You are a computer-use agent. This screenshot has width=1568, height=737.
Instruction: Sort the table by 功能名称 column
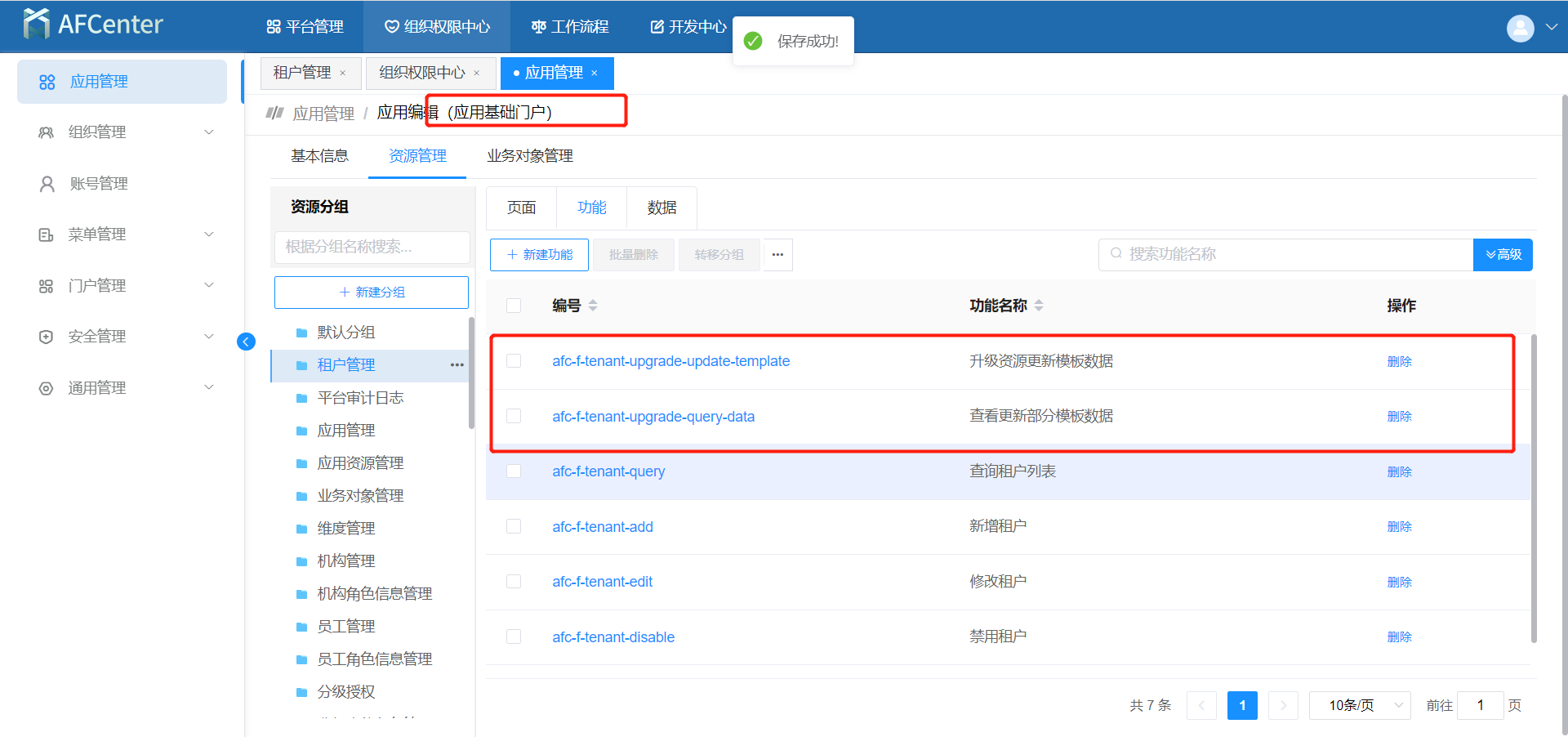click(x=1039, y=306)
